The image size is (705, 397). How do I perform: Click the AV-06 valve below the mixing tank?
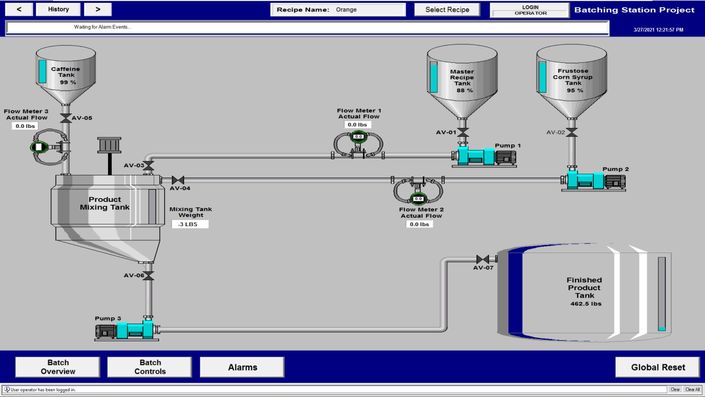tap(148, 276)
